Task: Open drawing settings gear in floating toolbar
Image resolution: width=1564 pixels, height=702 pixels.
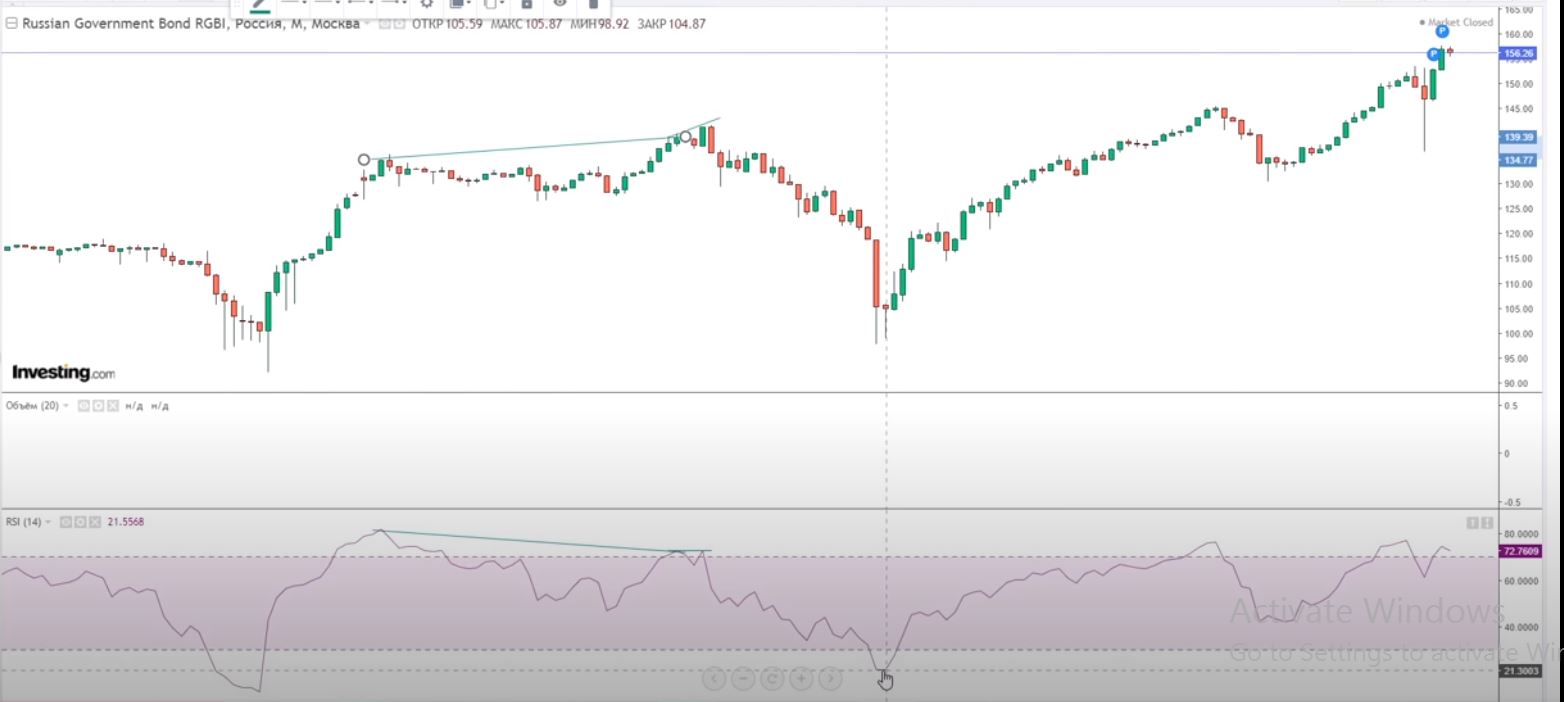Action: (x=426, y=4)
